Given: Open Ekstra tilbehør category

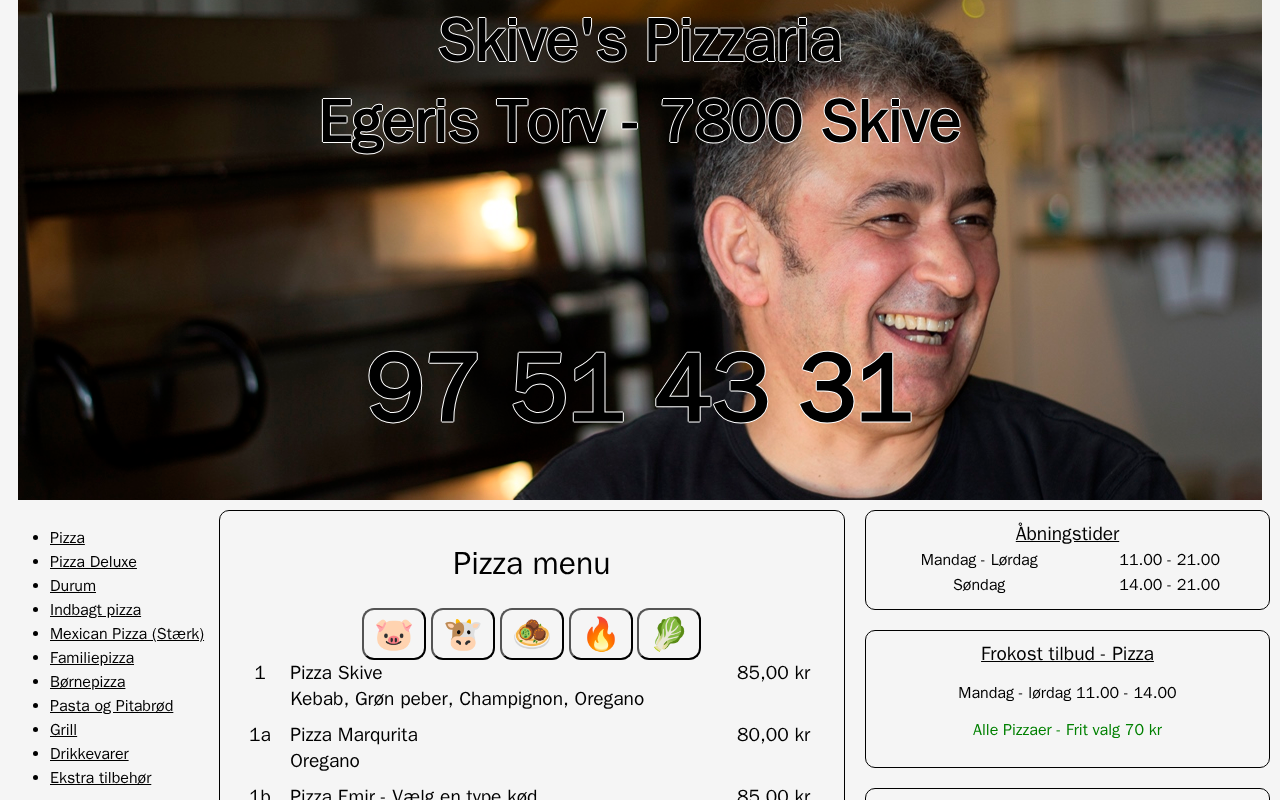Looking at the screenshot, I should point(101,778).
